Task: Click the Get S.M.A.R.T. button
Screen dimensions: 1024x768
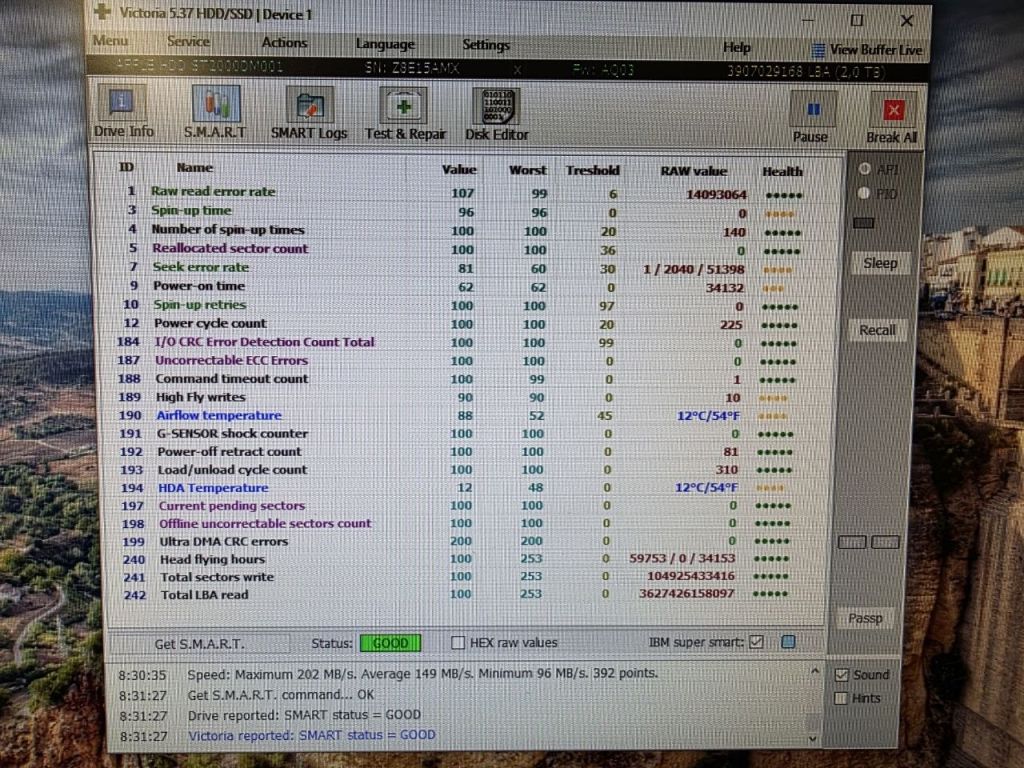Action: pyautogui.click(x=199, y=644)
